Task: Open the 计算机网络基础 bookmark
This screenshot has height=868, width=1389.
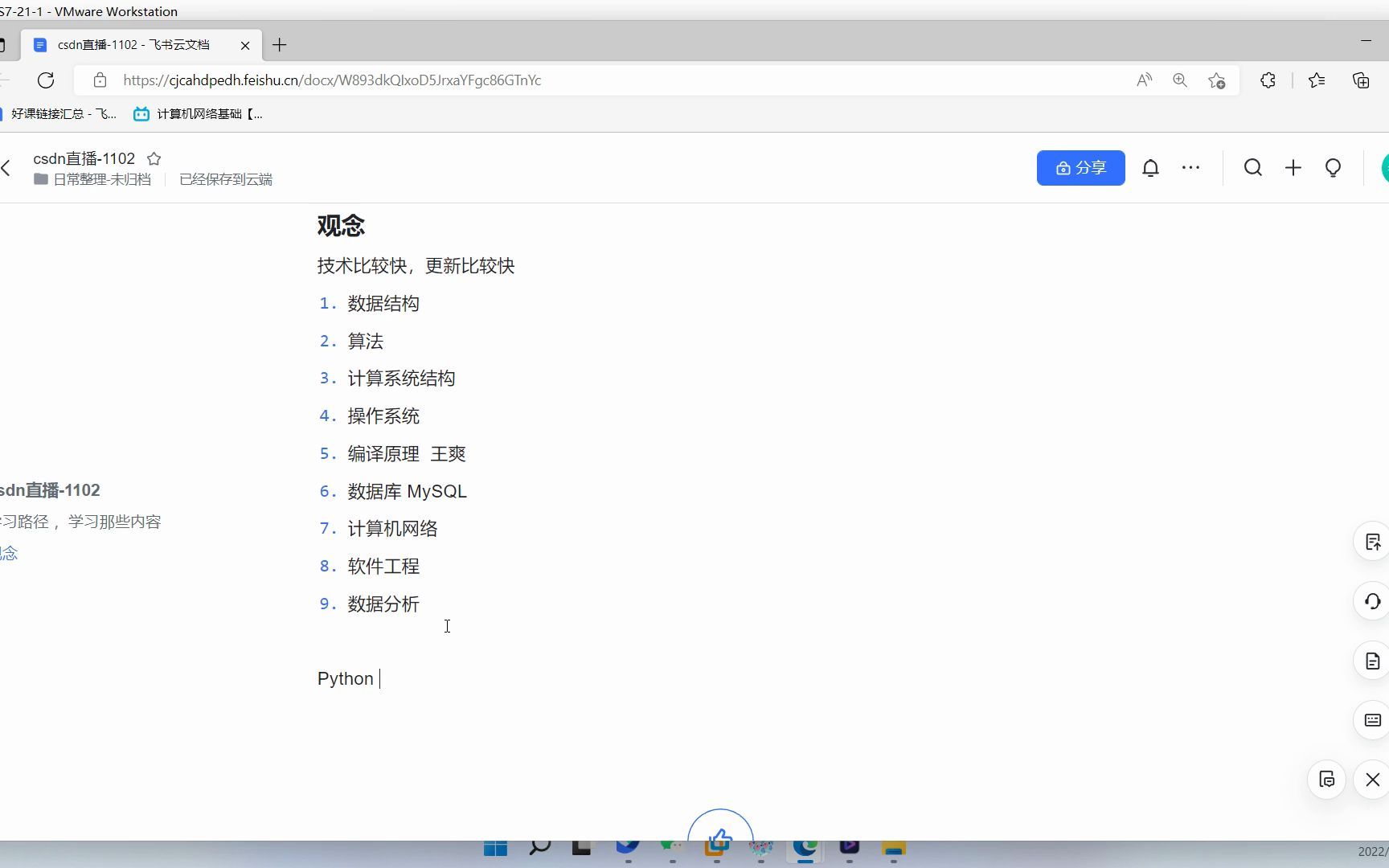Action: pos(199,114)
